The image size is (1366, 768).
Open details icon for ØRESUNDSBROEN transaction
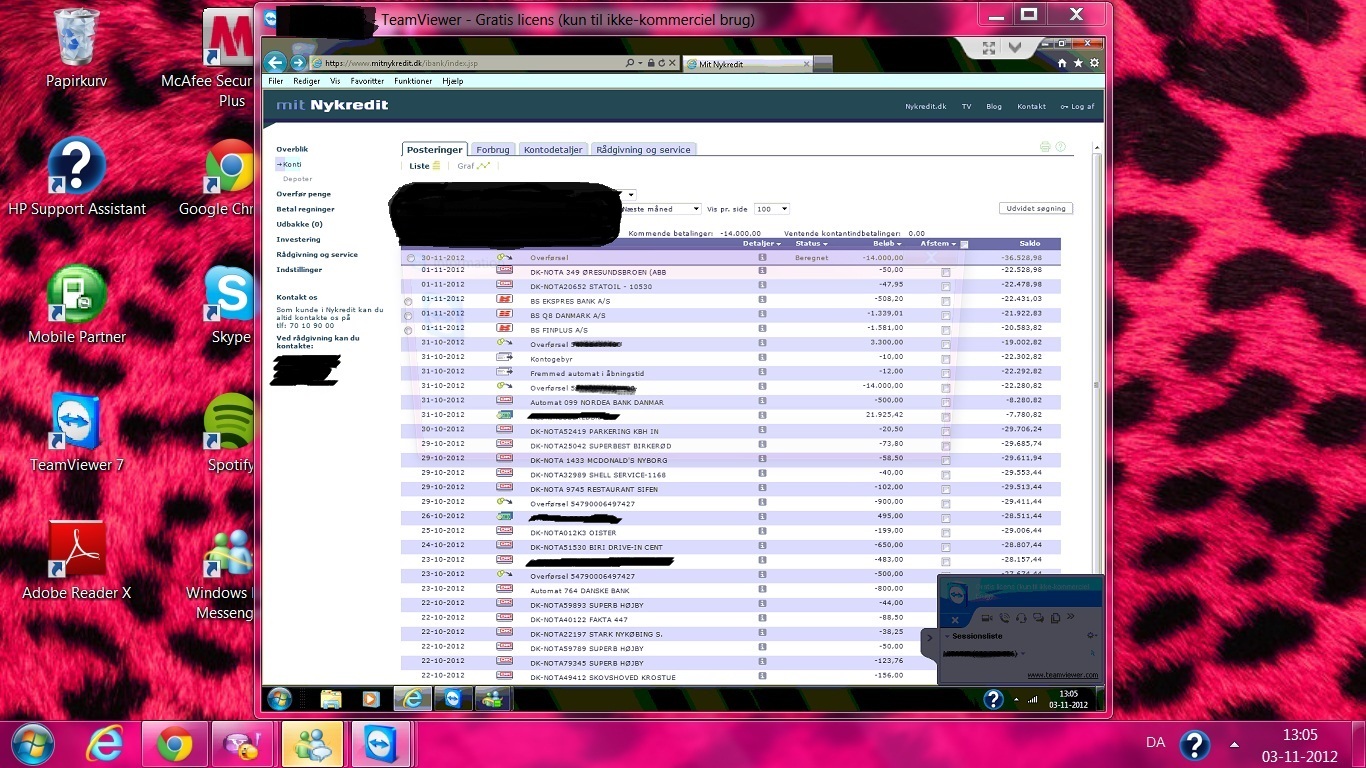[762, 270]
